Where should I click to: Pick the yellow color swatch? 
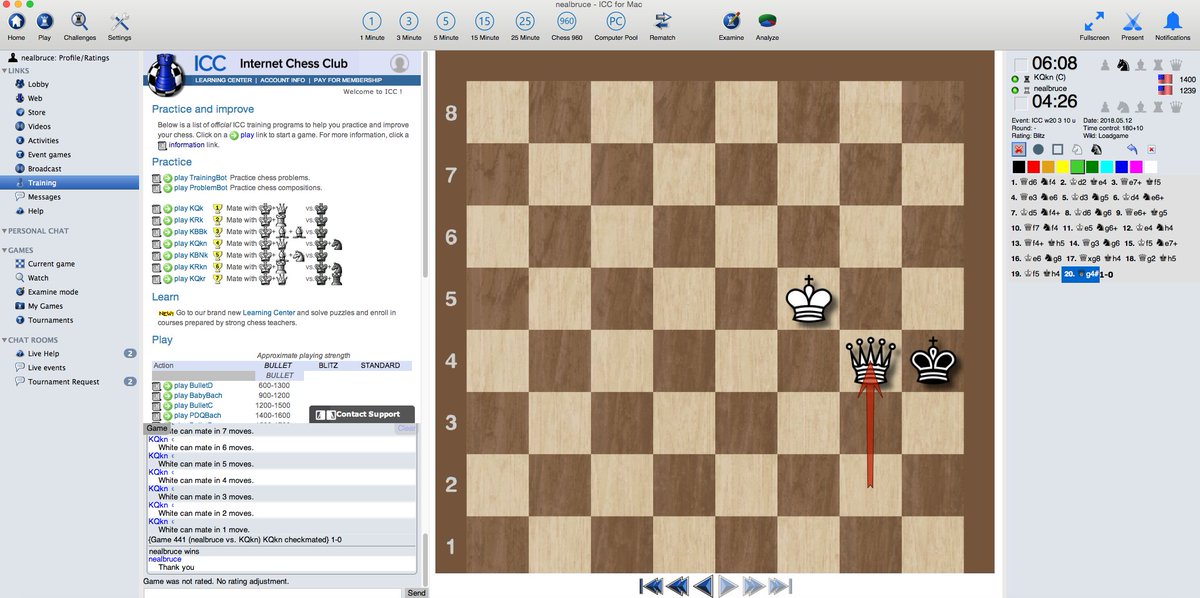(x=1063, y=167)
